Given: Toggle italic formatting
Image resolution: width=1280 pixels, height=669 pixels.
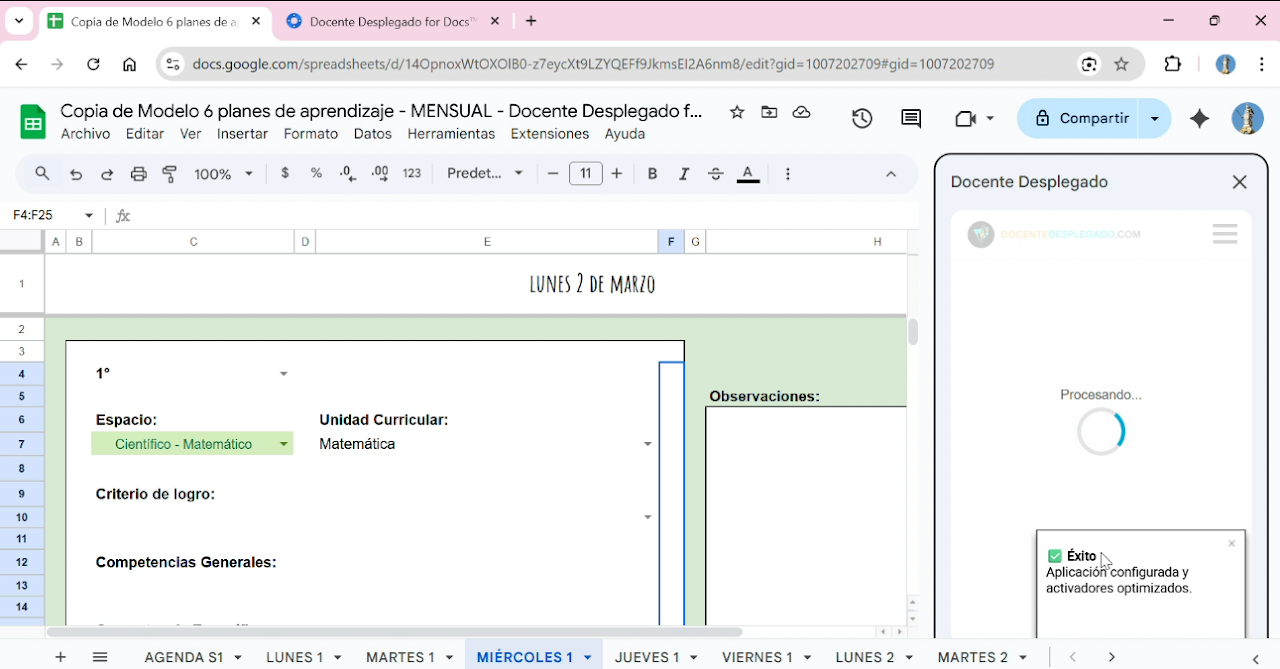Looking at the screenshot, I should pyautogui.click(x=684, y=173).
